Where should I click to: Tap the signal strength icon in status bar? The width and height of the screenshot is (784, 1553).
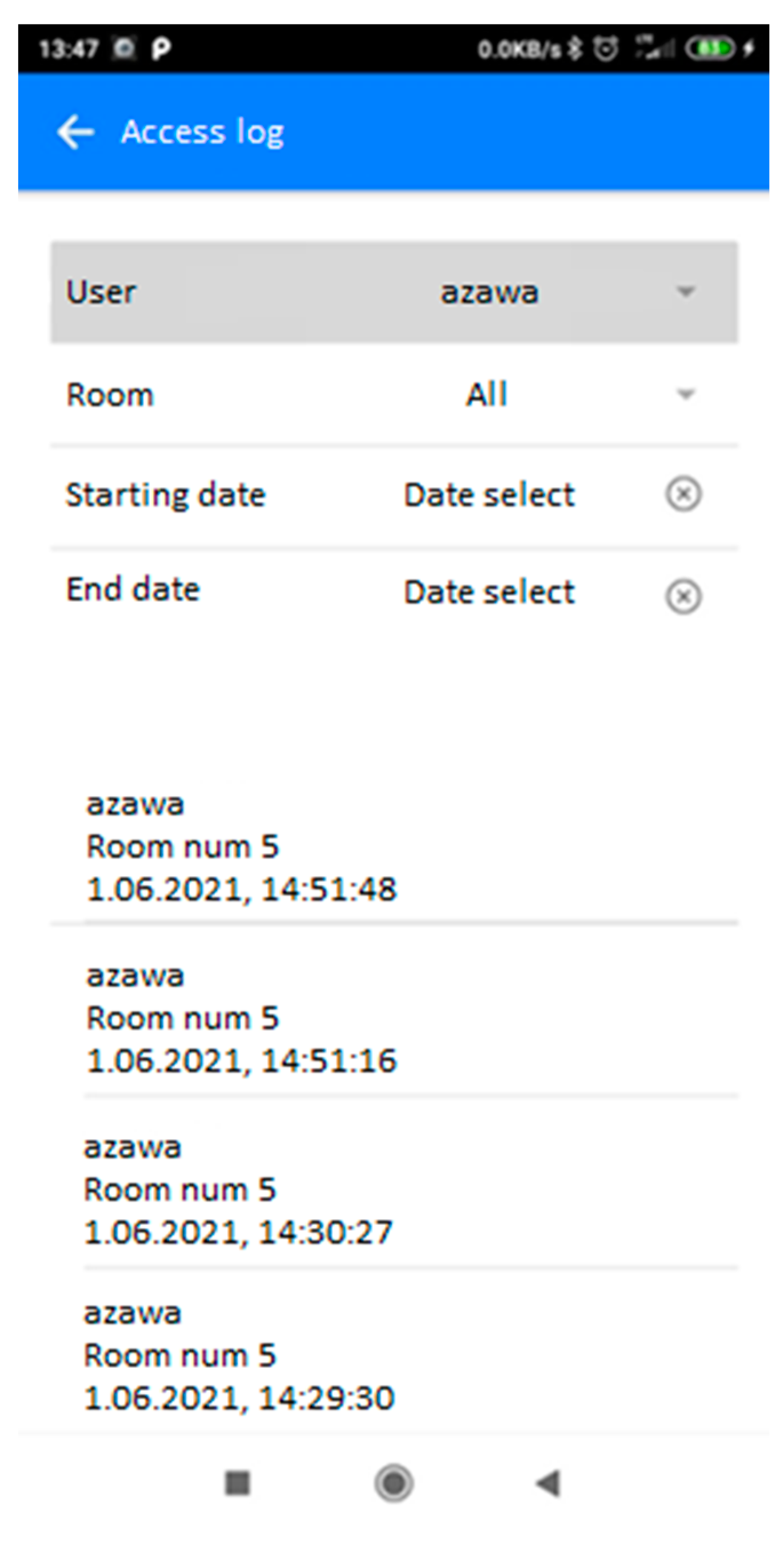[655, 48]
